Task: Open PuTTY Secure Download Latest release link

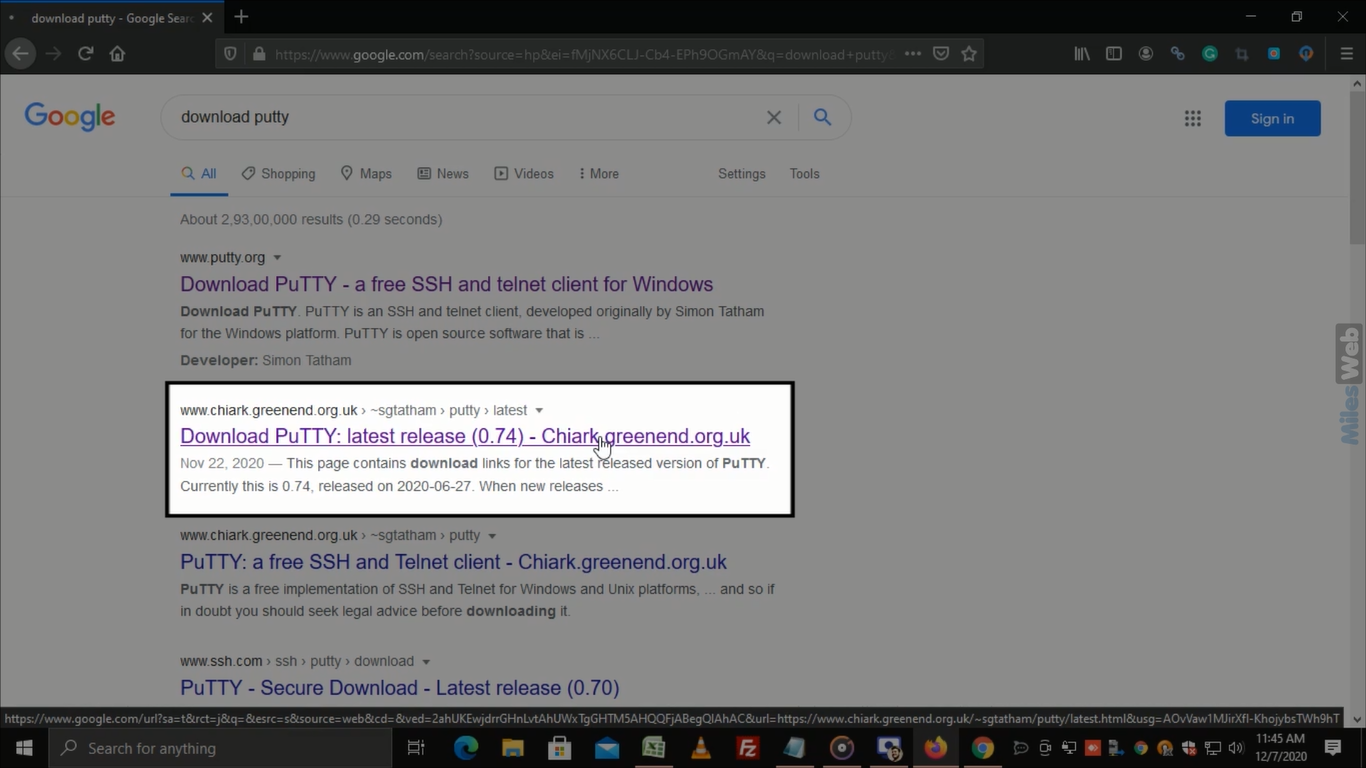Action: [x=399, y=688]
